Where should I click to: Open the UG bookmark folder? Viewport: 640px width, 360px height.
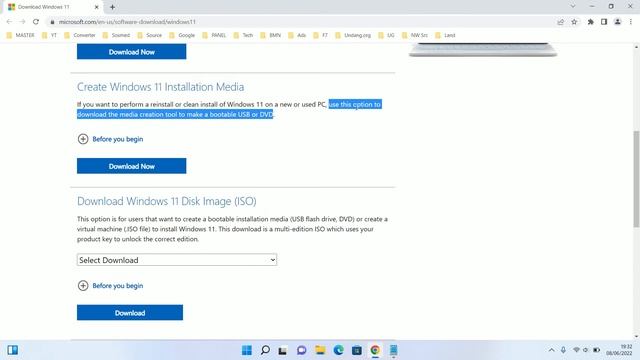[x=387, y=35]
